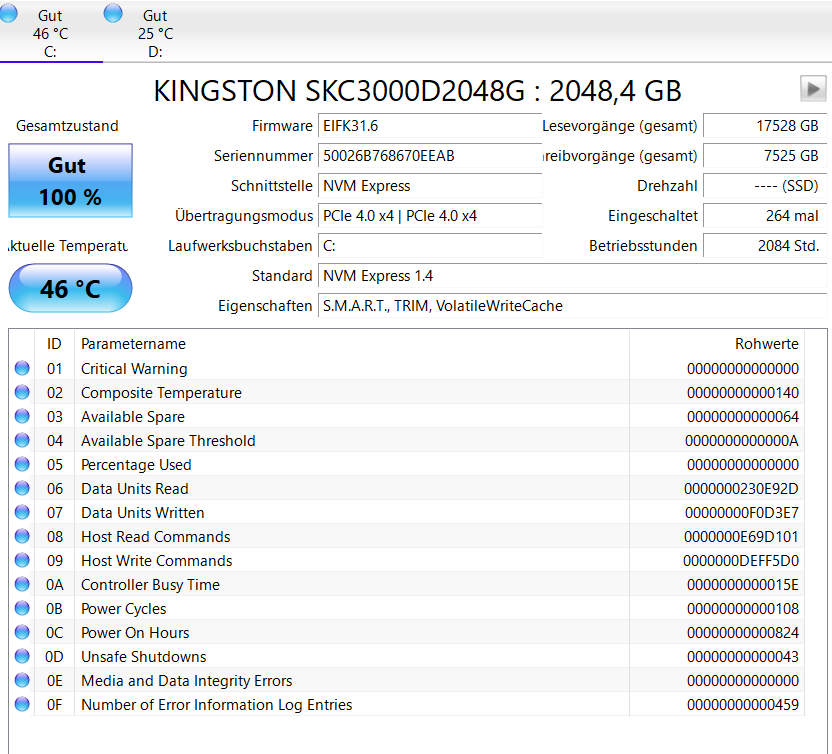This screenshot has width=832, height=754.
Task: Click raw value 00000000000108
Action: 743,609
